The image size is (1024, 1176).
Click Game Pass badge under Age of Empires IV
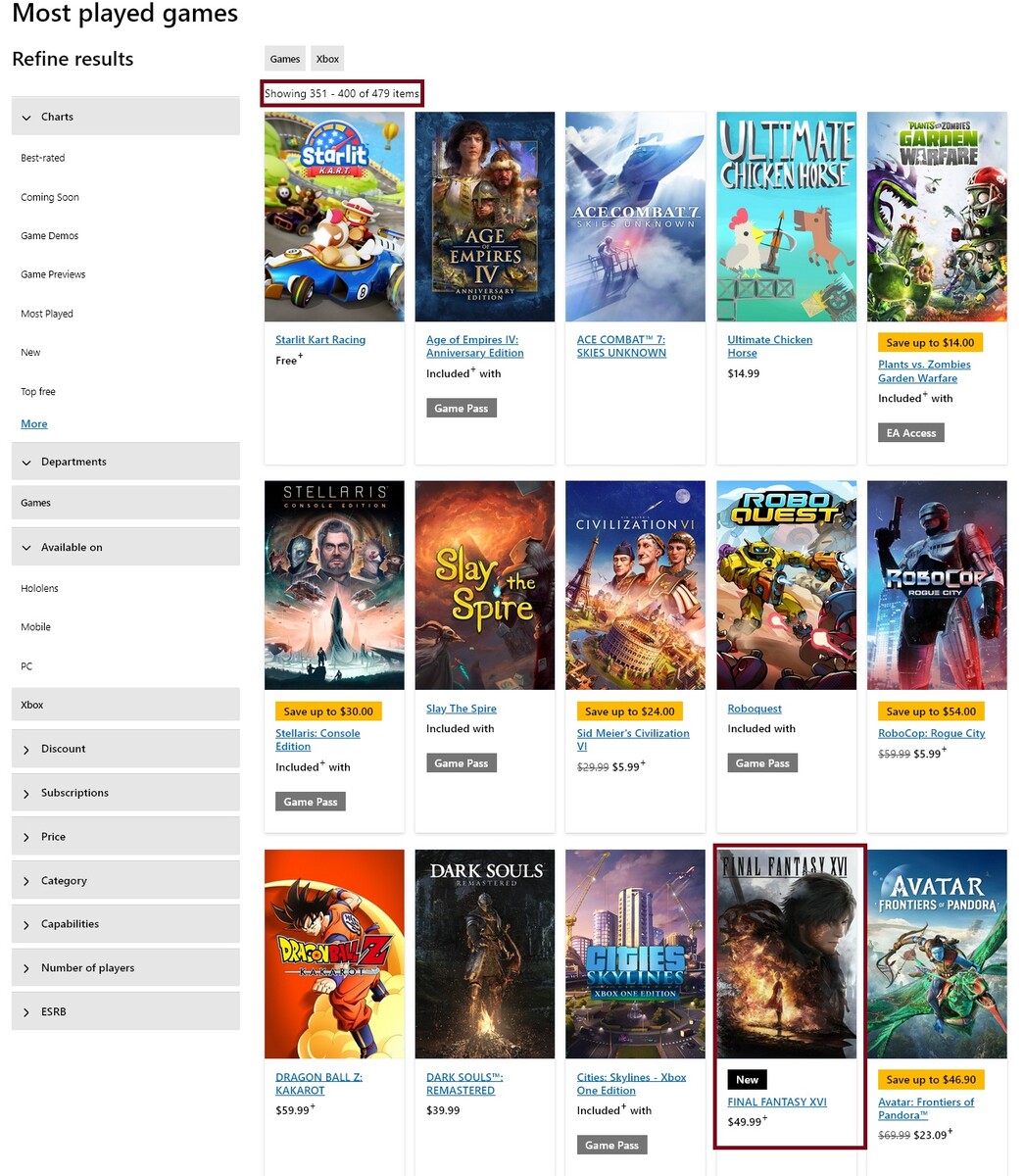462,408
